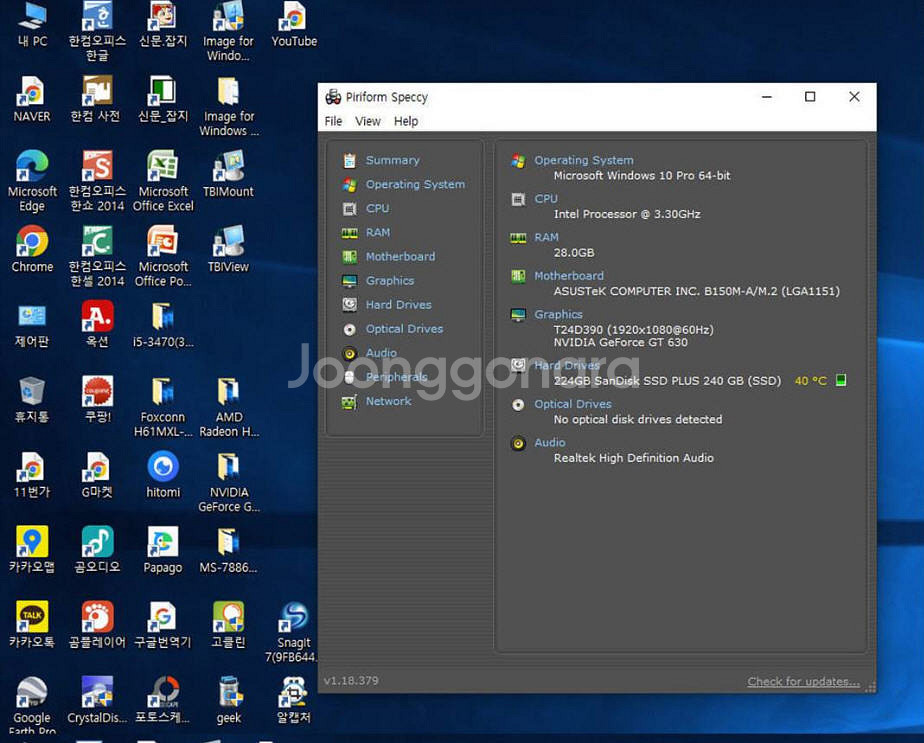Viewport: 924px width, 743px height.
Task: Select the AMD Radeon folder icon
Action: tap(229, 407)
